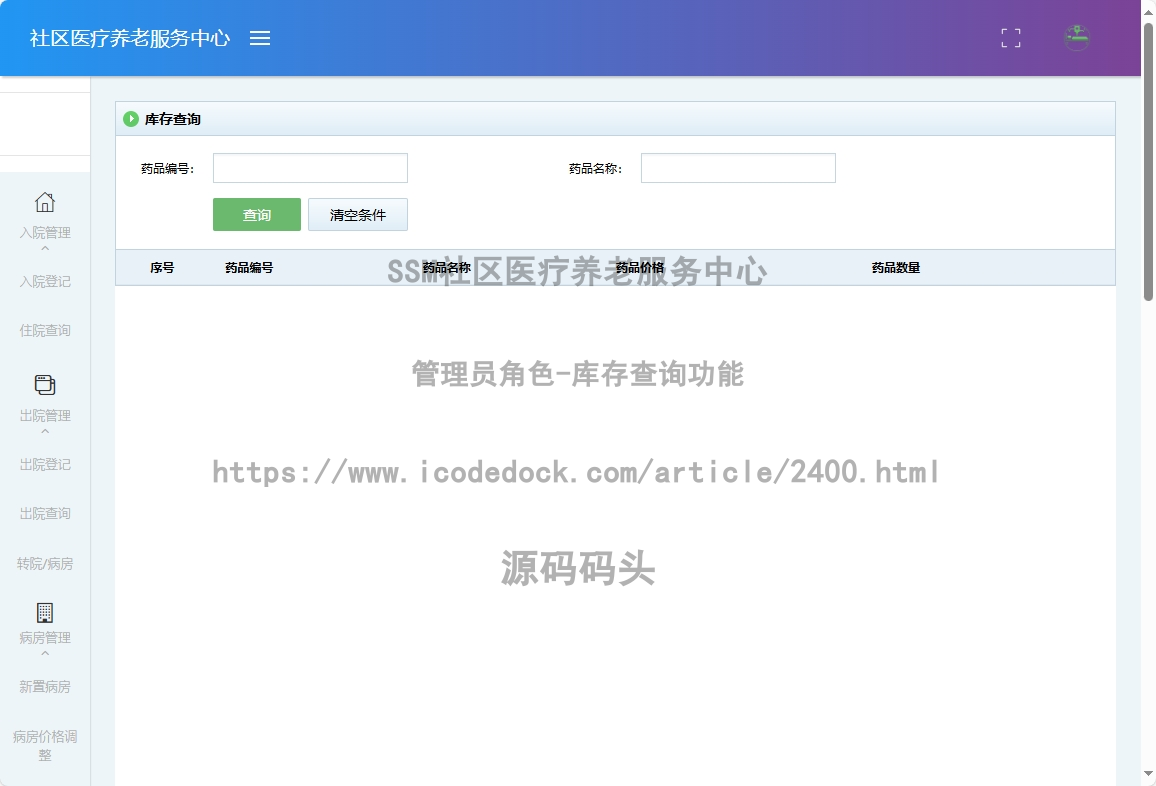Click the 社区医疗养老服务中心 title
This screenshot has width=1156, height=786.
[130, 38]
